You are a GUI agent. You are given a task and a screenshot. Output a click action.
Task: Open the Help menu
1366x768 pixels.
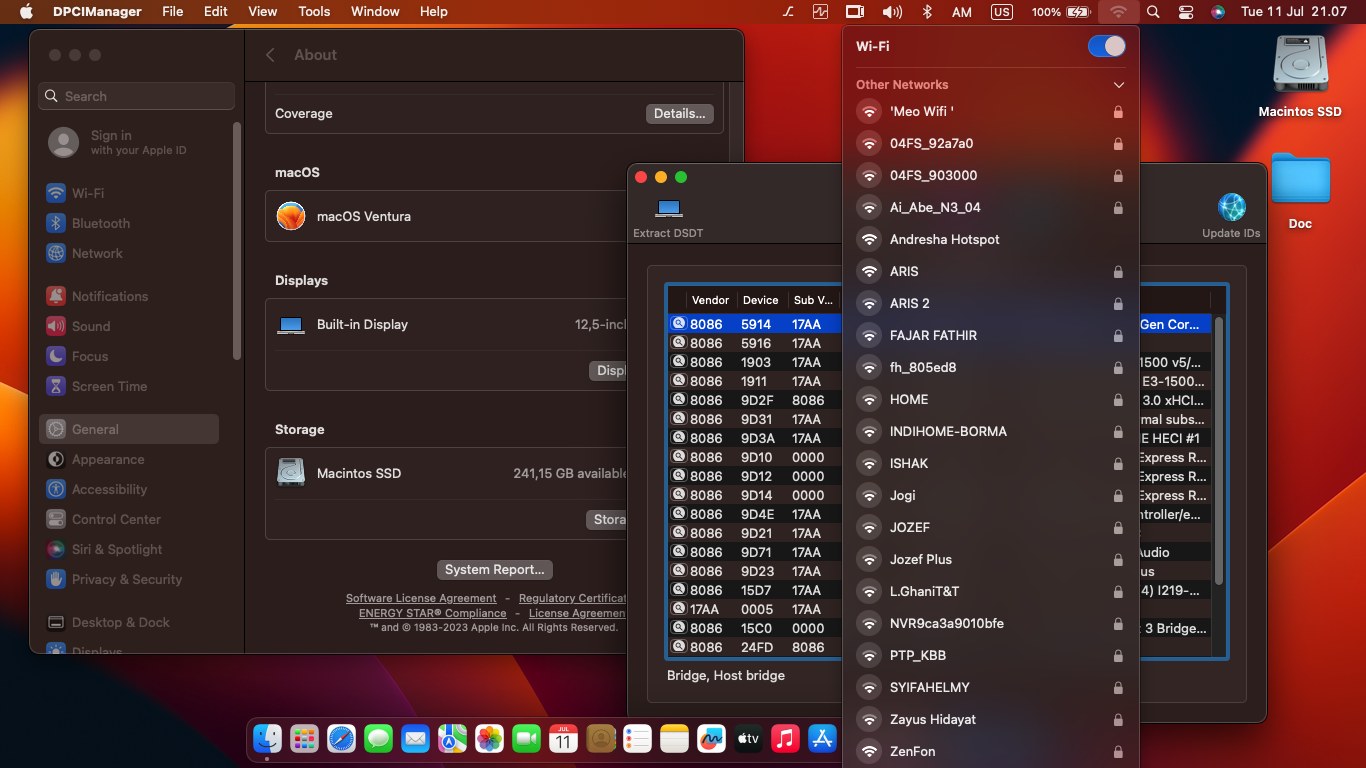coord(434,12)
